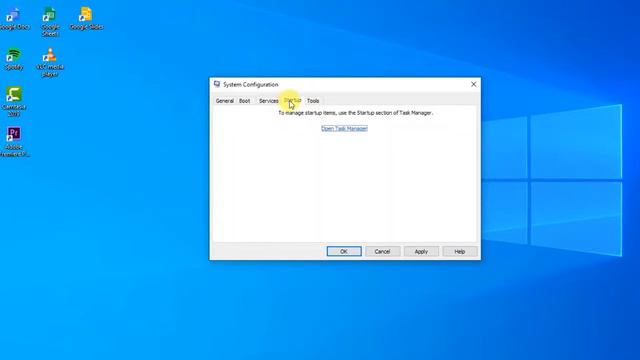Click the Open Task Manager link
This screenshot has width=640, height=360.
click(x=344, y=129)
